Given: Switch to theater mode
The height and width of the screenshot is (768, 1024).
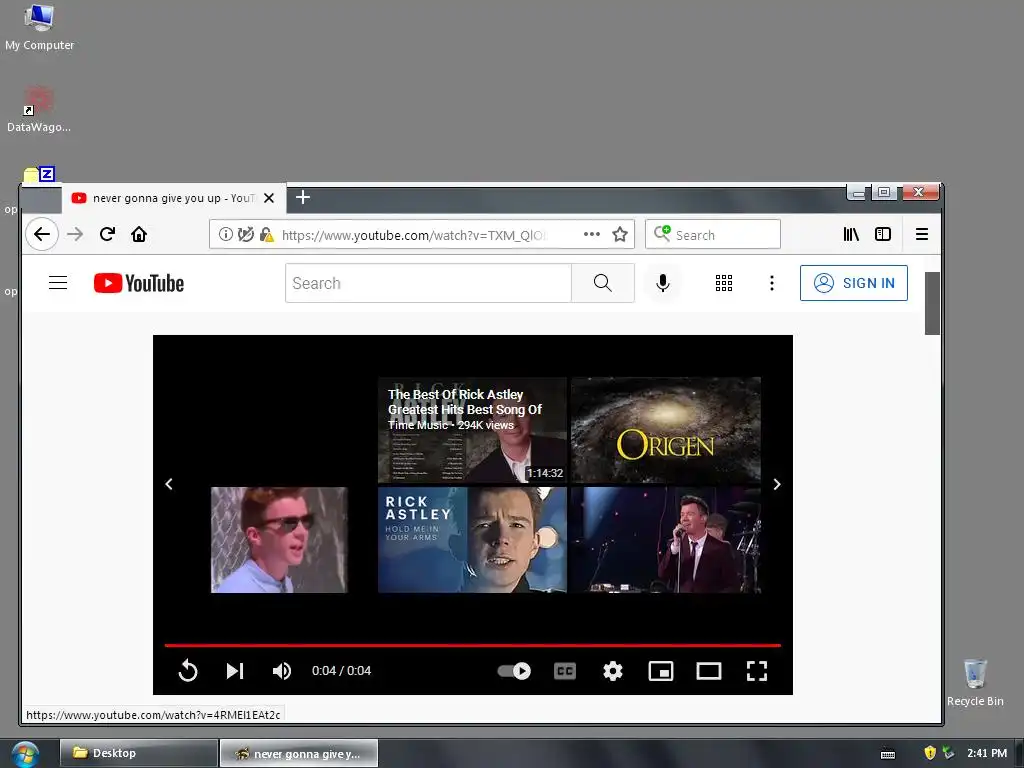Looking at the screenshot, I should [709, 671].
